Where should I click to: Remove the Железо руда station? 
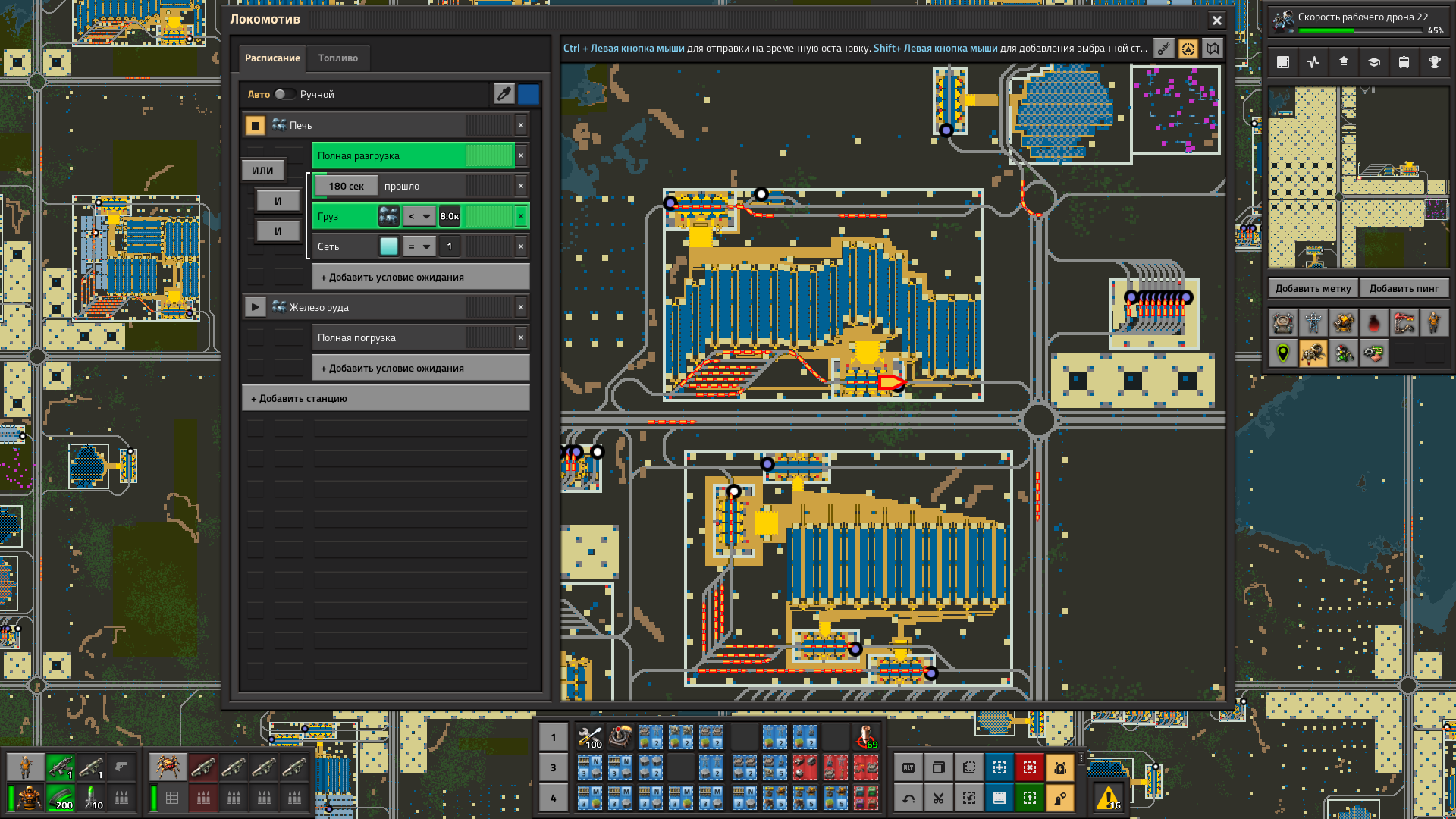[x=521, y=307]
